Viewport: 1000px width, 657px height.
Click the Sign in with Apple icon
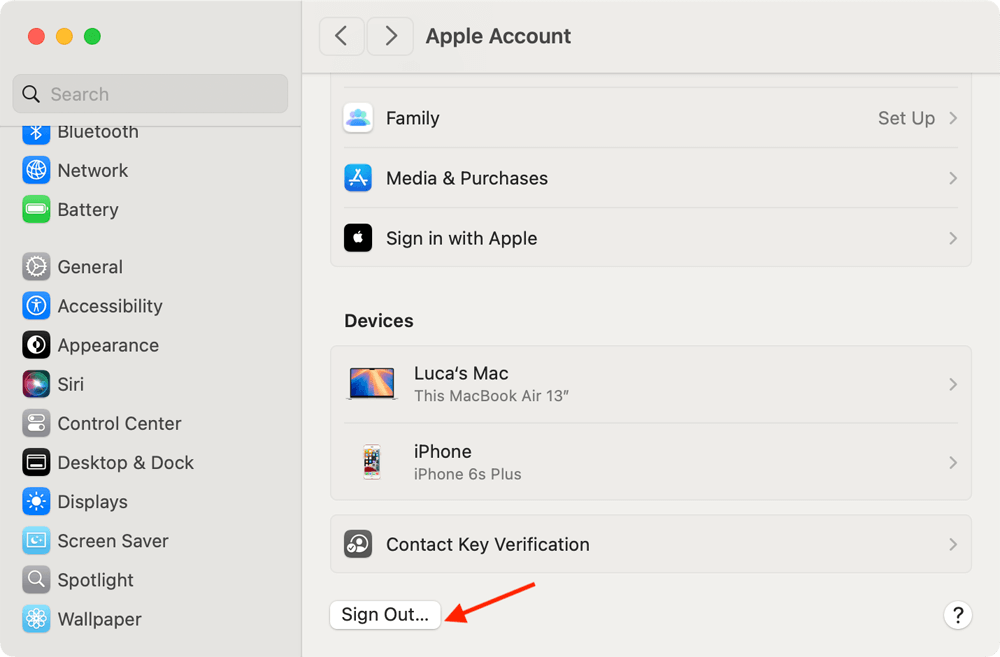(x=358, y=238)
